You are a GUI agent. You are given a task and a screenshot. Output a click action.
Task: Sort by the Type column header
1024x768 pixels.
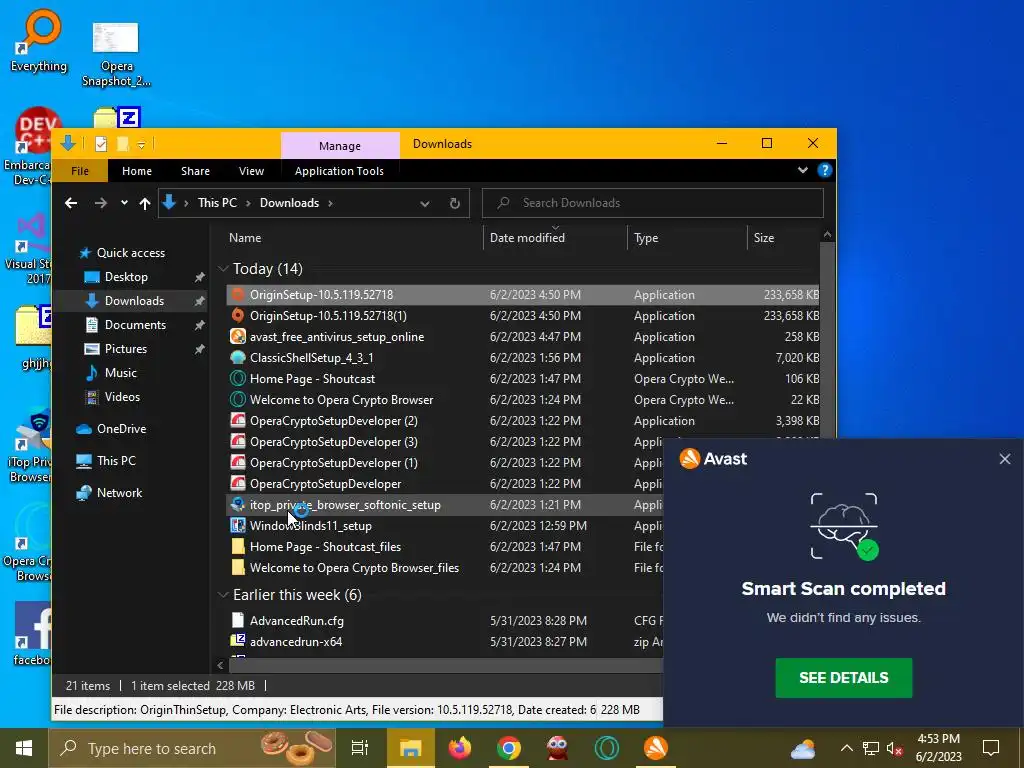[646, 238]
